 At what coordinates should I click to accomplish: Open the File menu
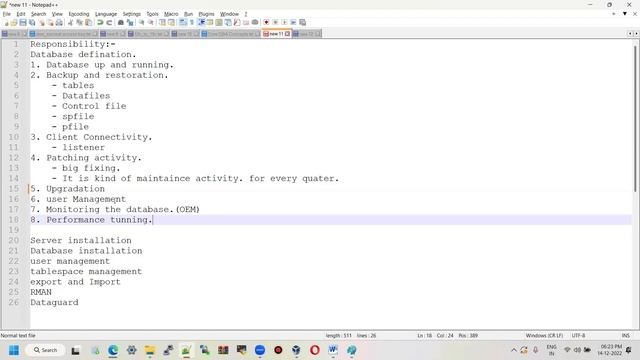pyautogui.click(x=7, y=14)
